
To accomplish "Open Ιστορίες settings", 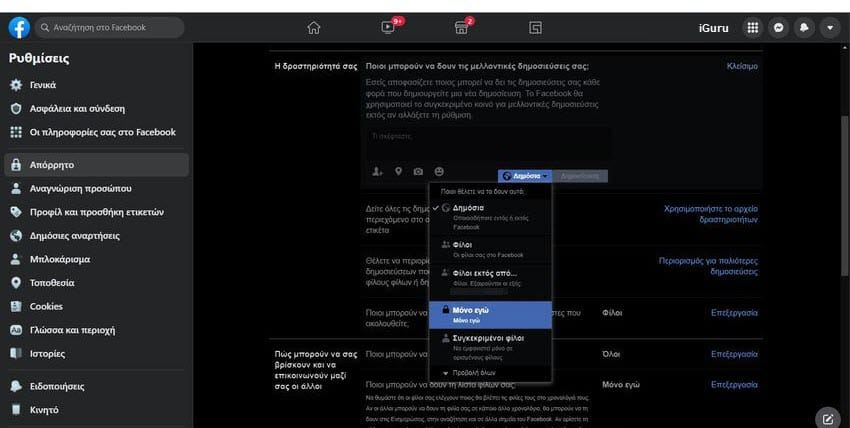I will pyautogui.click(x=96, y=354).
